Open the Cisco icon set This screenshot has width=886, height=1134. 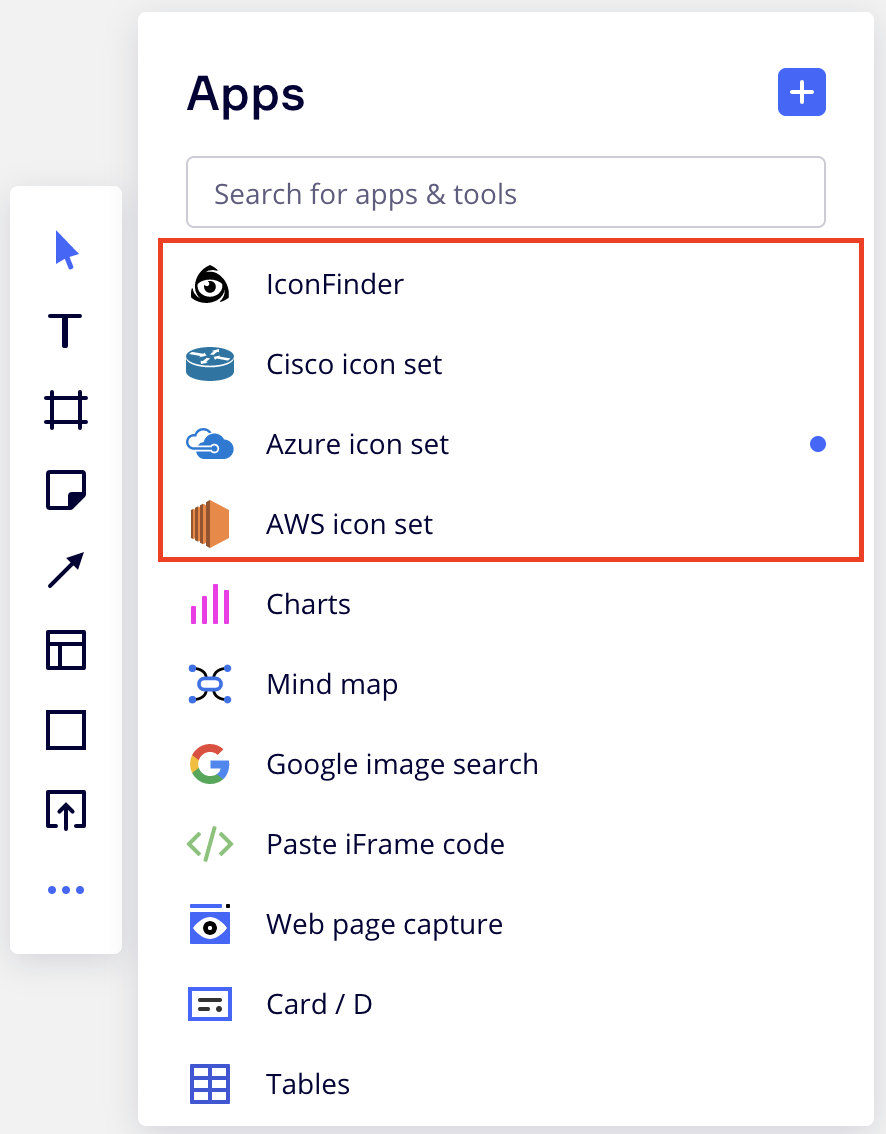coord(354,365)
